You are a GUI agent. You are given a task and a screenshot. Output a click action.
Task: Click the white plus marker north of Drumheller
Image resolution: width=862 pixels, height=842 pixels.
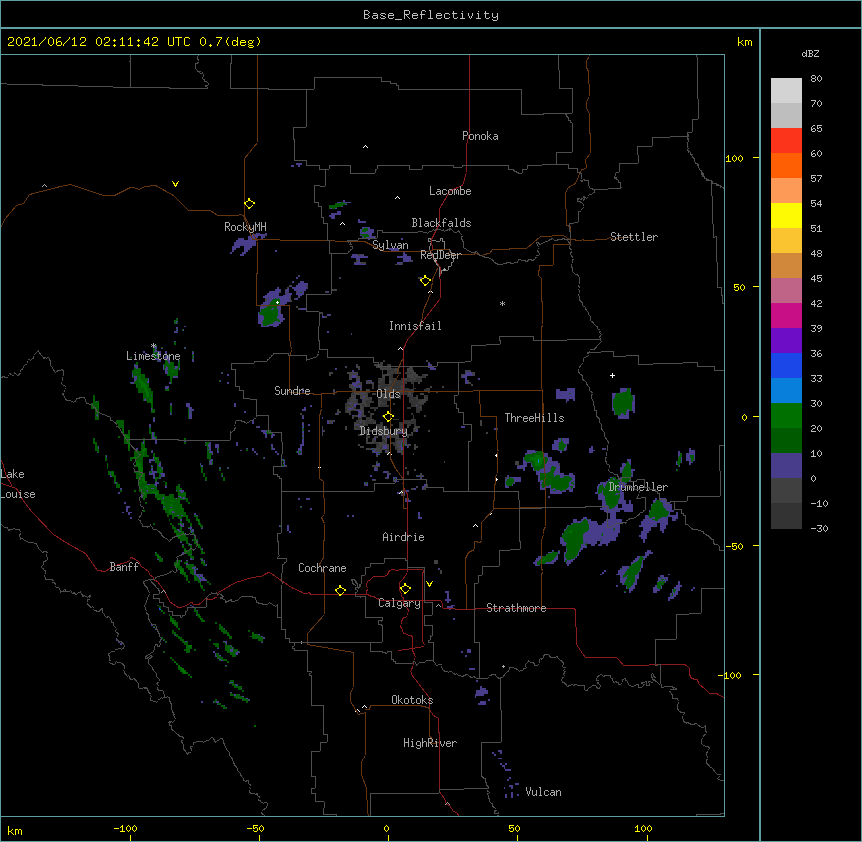click(x=612, y=375)
